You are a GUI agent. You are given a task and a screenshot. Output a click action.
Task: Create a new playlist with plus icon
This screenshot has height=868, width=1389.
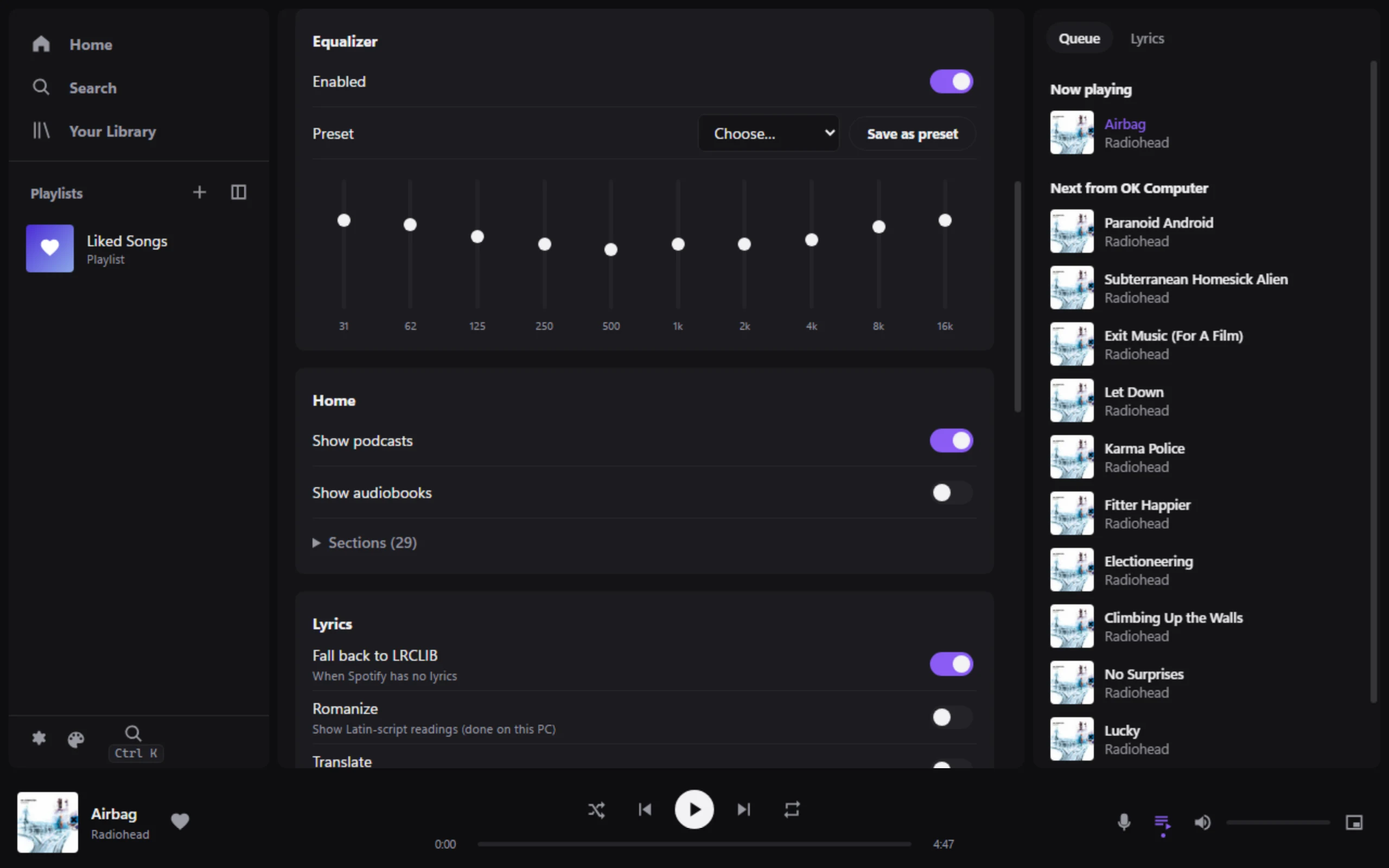(199, 192)
